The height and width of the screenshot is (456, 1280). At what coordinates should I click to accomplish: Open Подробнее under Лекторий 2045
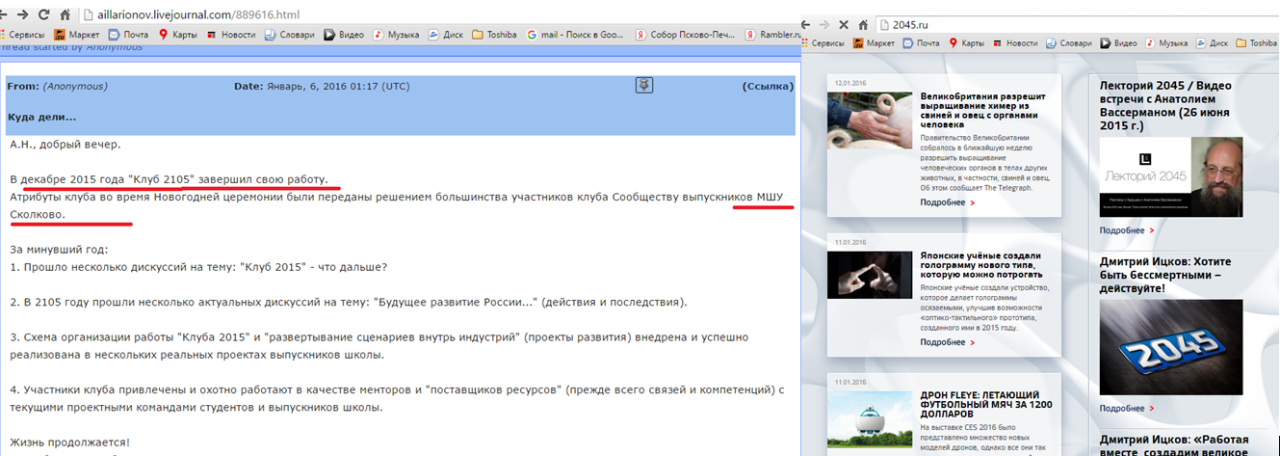pyautogui.click(x=1127, y=230)
